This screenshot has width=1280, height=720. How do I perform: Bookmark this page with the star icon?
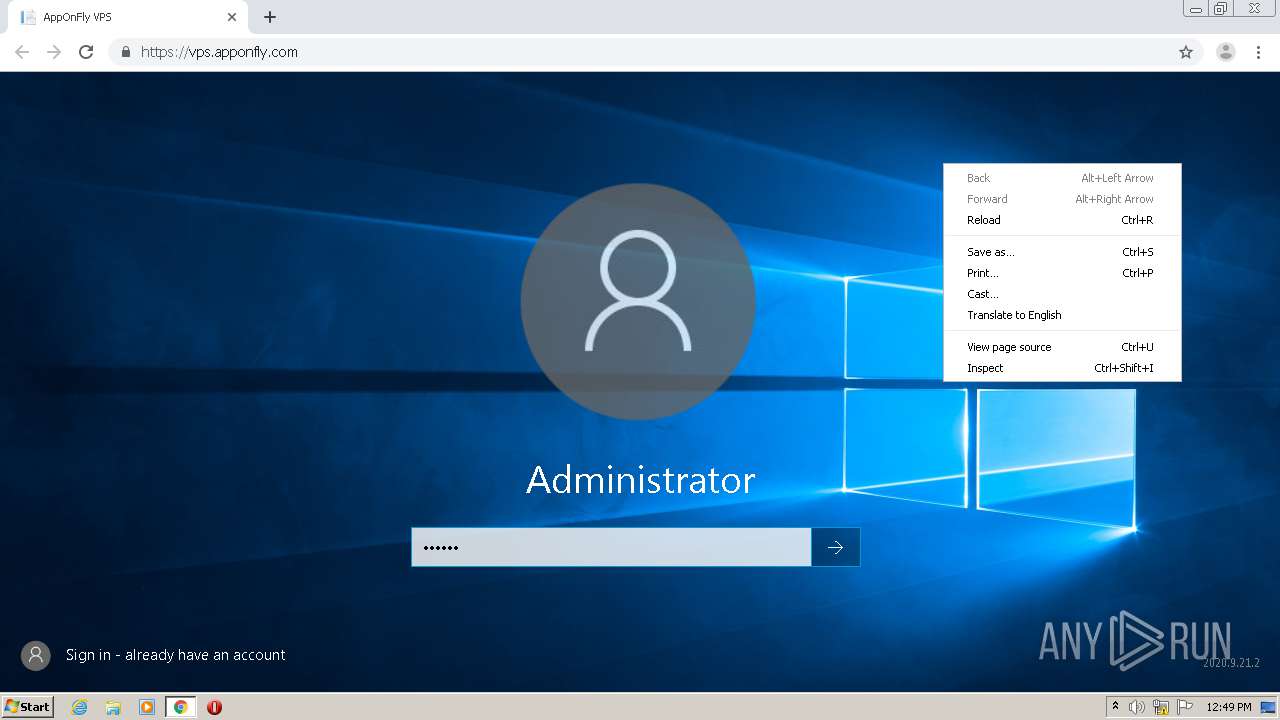[1186, 52]
